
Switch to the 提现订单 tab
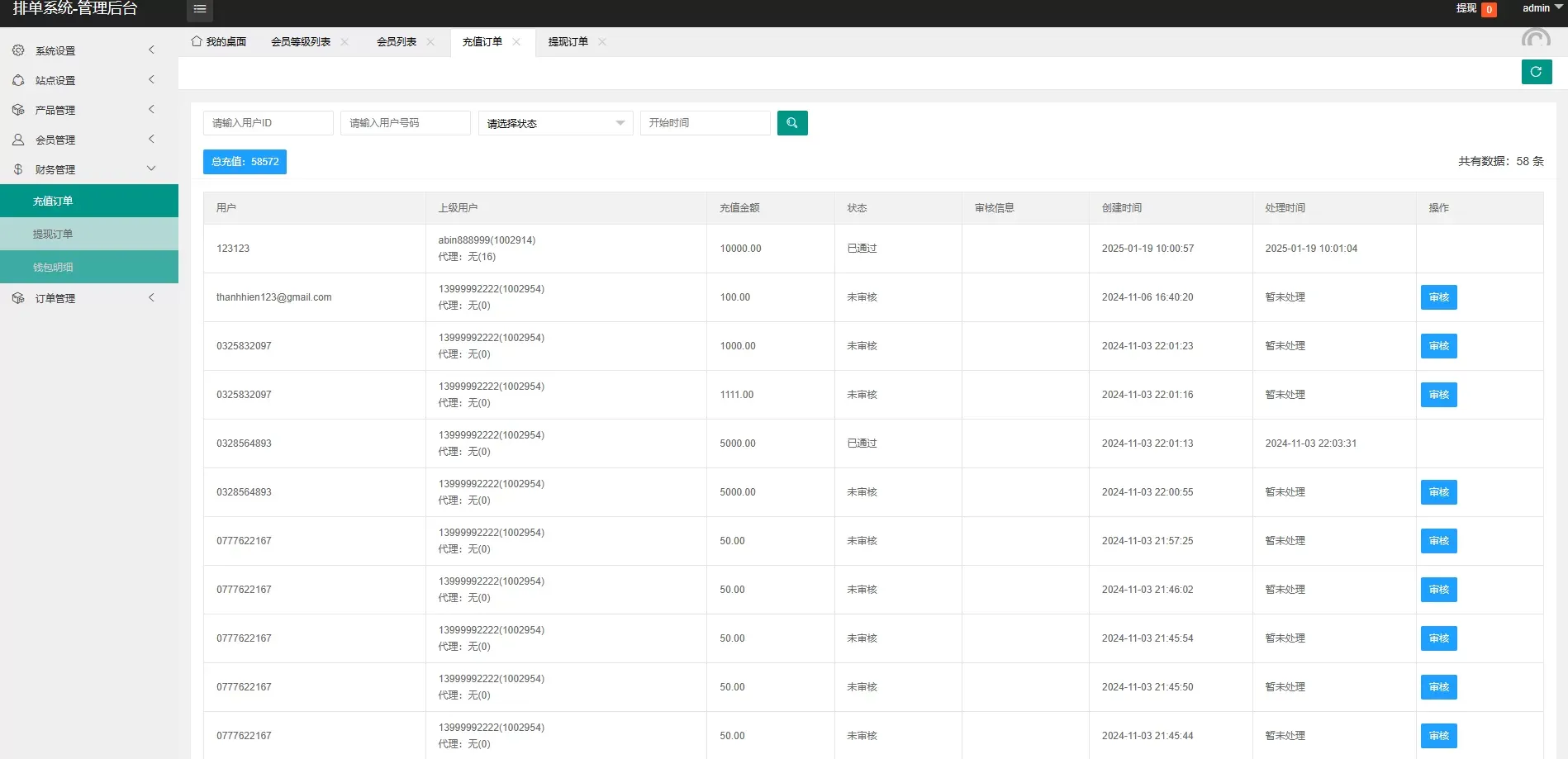pyautogui.click(x=568, y=41)
